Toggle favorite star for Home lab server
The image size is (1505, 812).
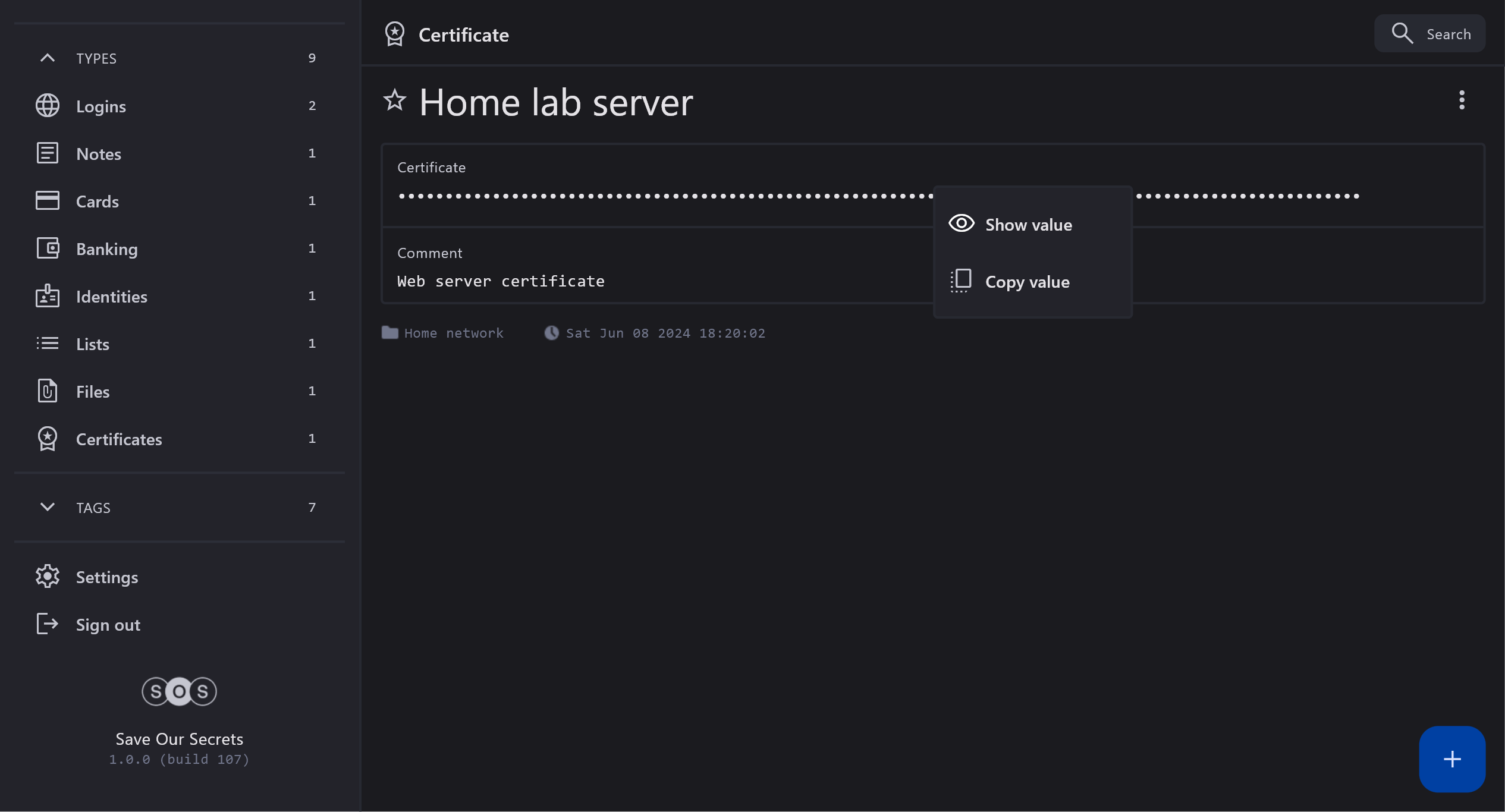pyautogui.click(x=394, y=100)
